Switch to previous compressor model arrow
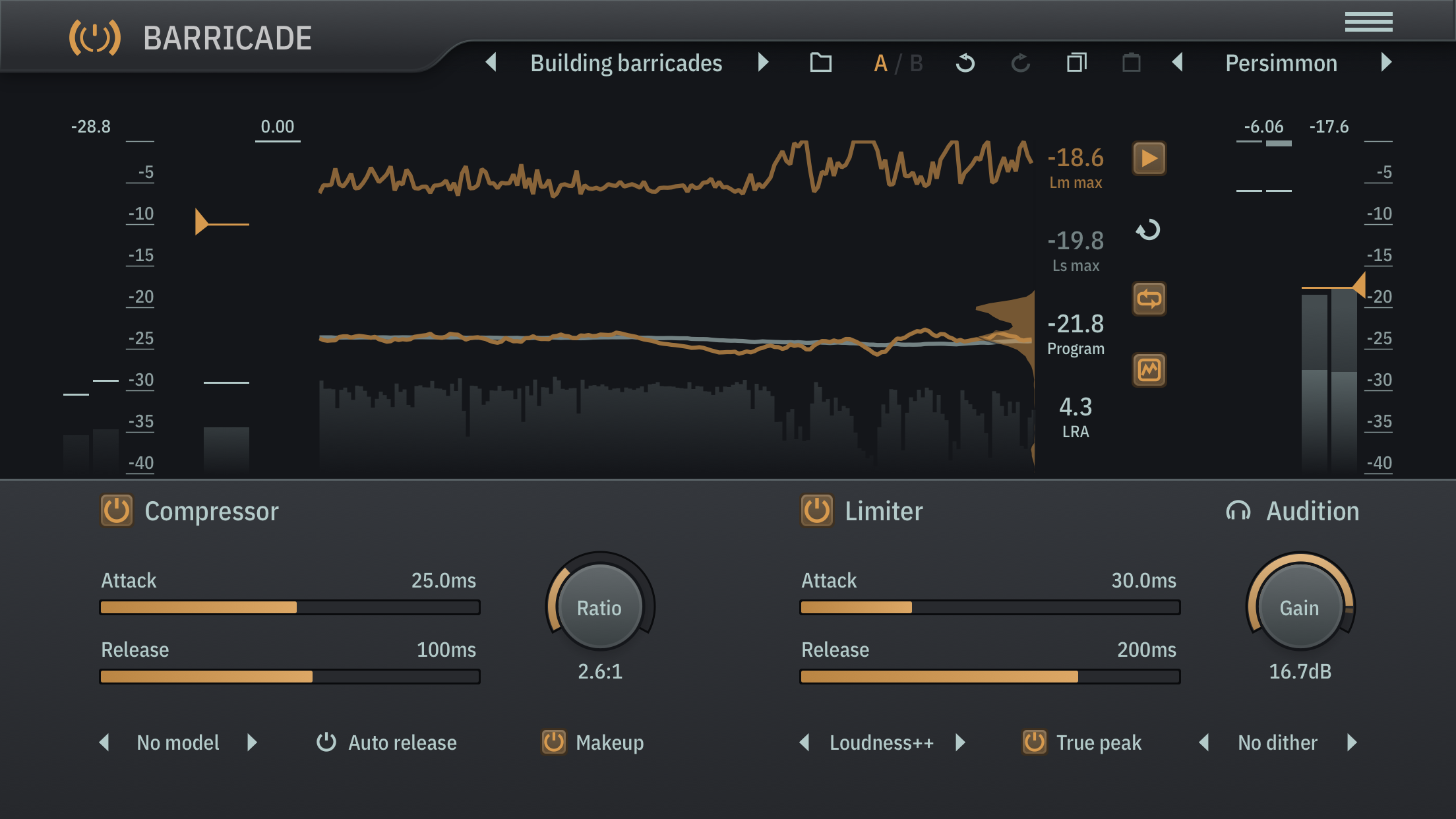1456x819 pixels. pos(104,743)
